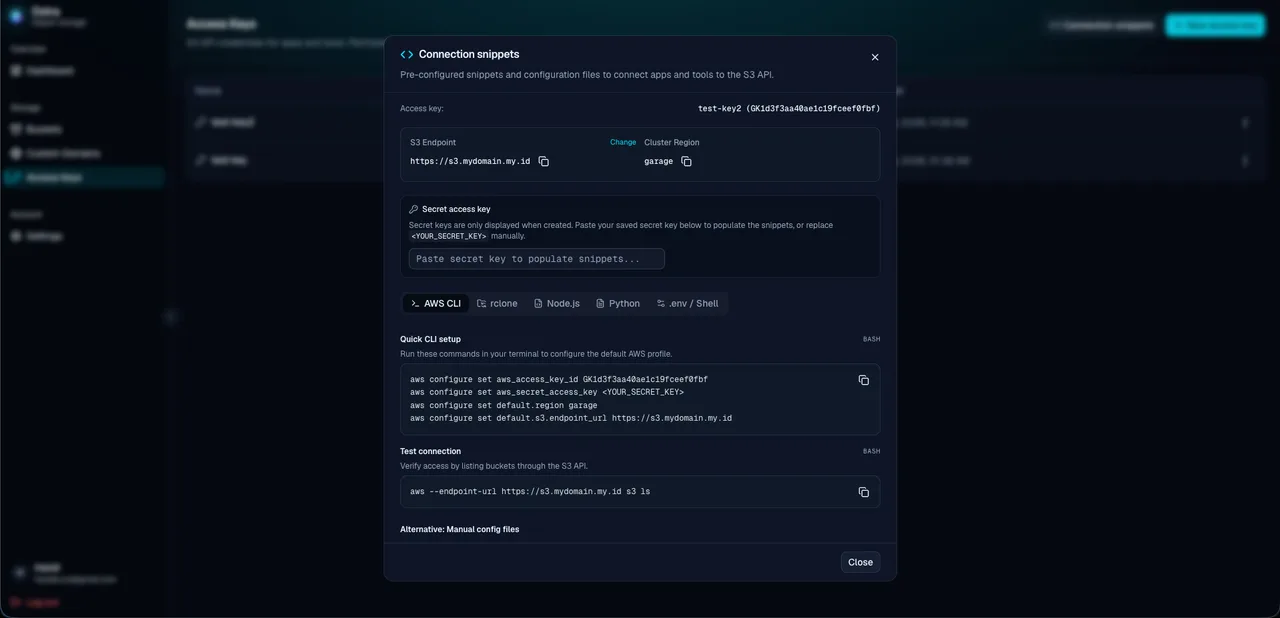
Task: Click the New access key button in the background page
Action: click(x=1215, y=25)
